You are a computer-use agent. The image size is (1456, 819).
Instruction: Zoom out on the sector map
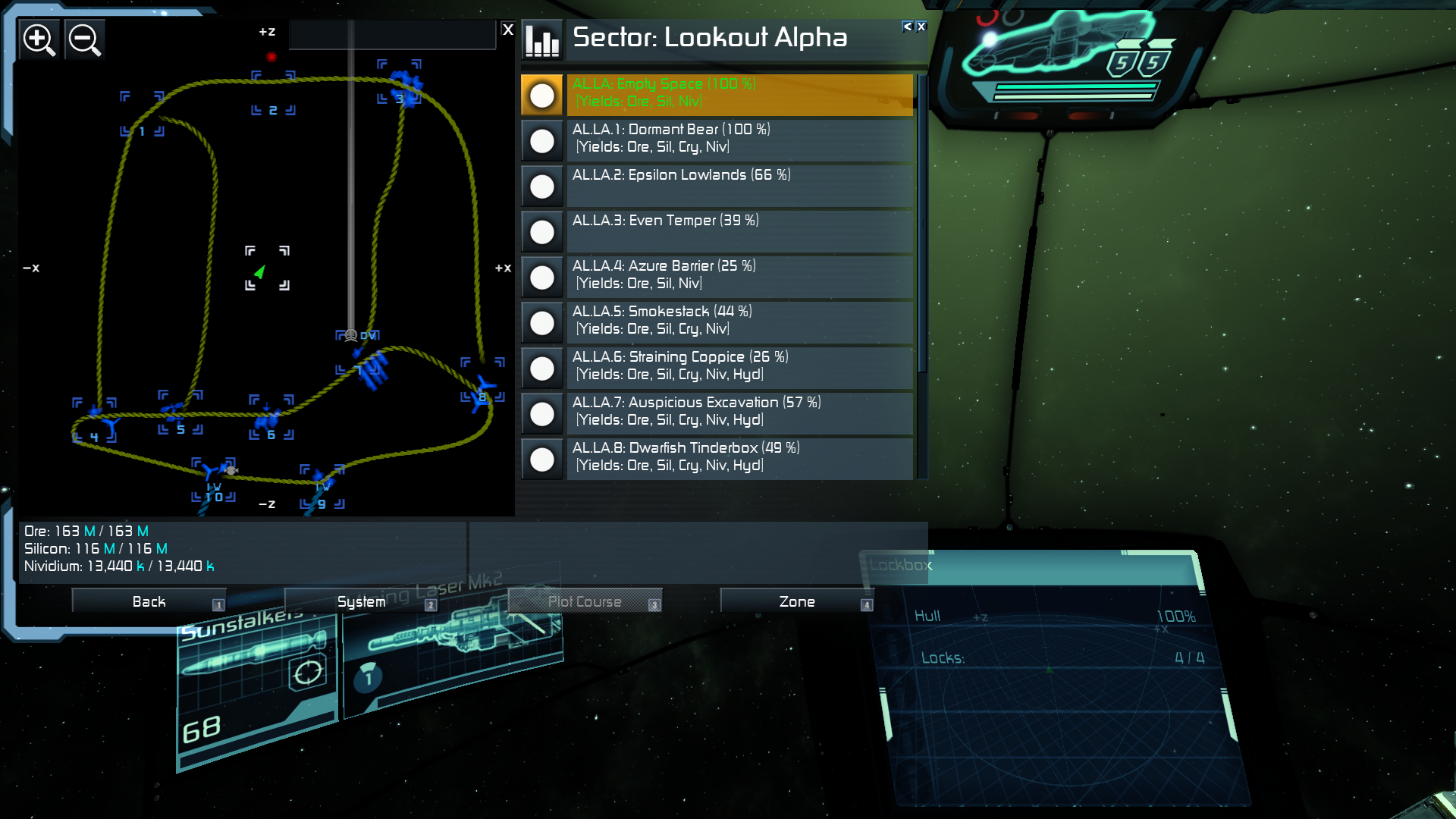pos(84,39)
